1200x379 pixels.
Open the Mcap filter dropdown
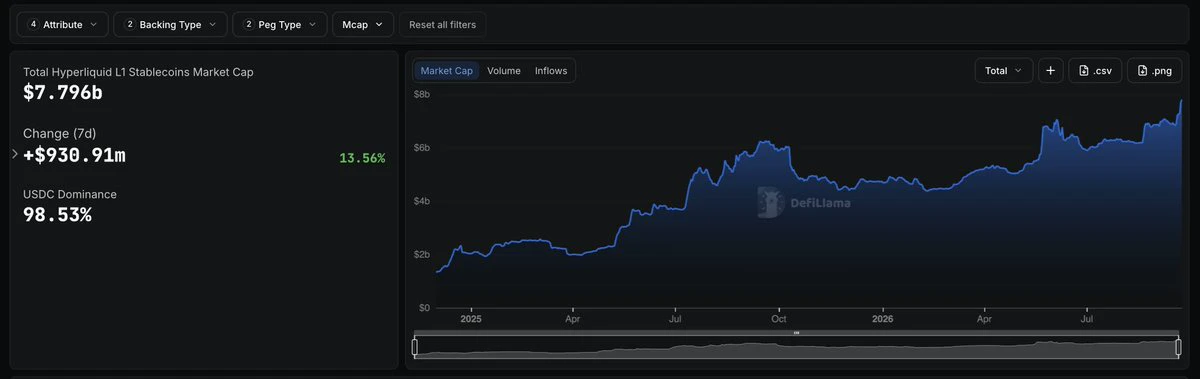pyautogui.click(x=363, y=24)
